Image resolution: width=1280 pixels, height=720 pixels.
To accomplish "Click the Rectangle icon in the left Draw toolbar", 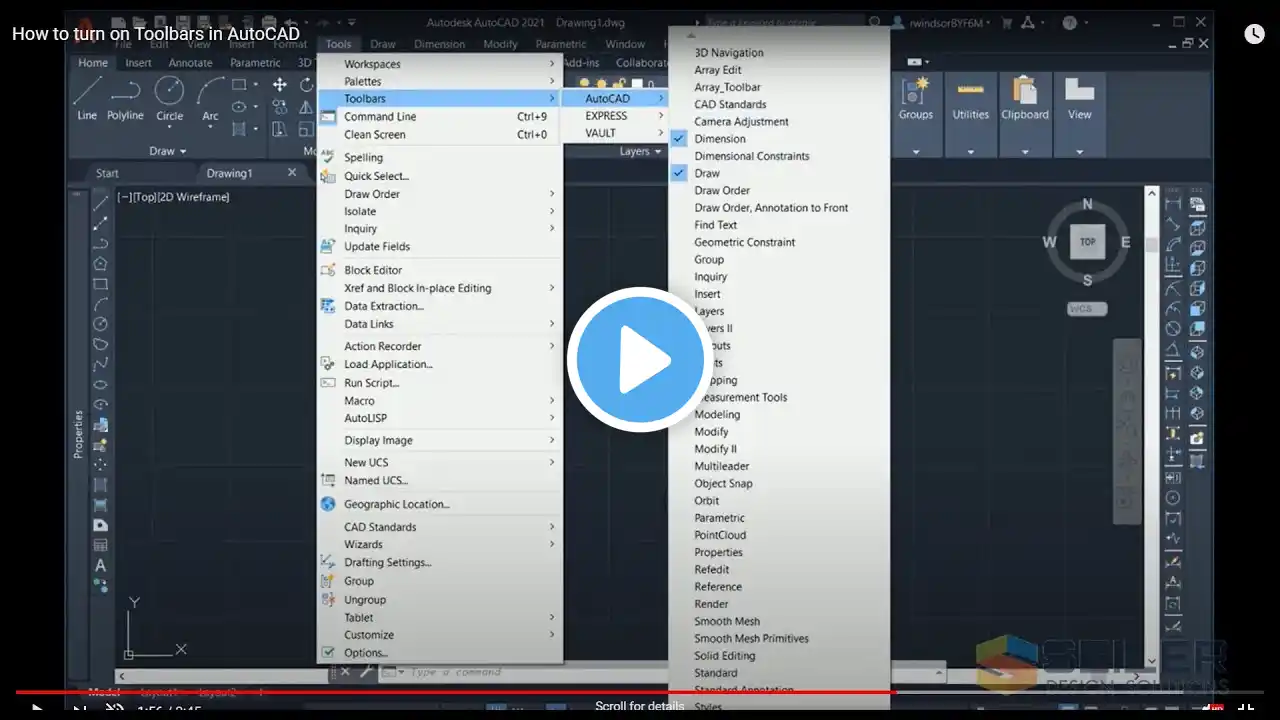I will (x=100, y=284).
